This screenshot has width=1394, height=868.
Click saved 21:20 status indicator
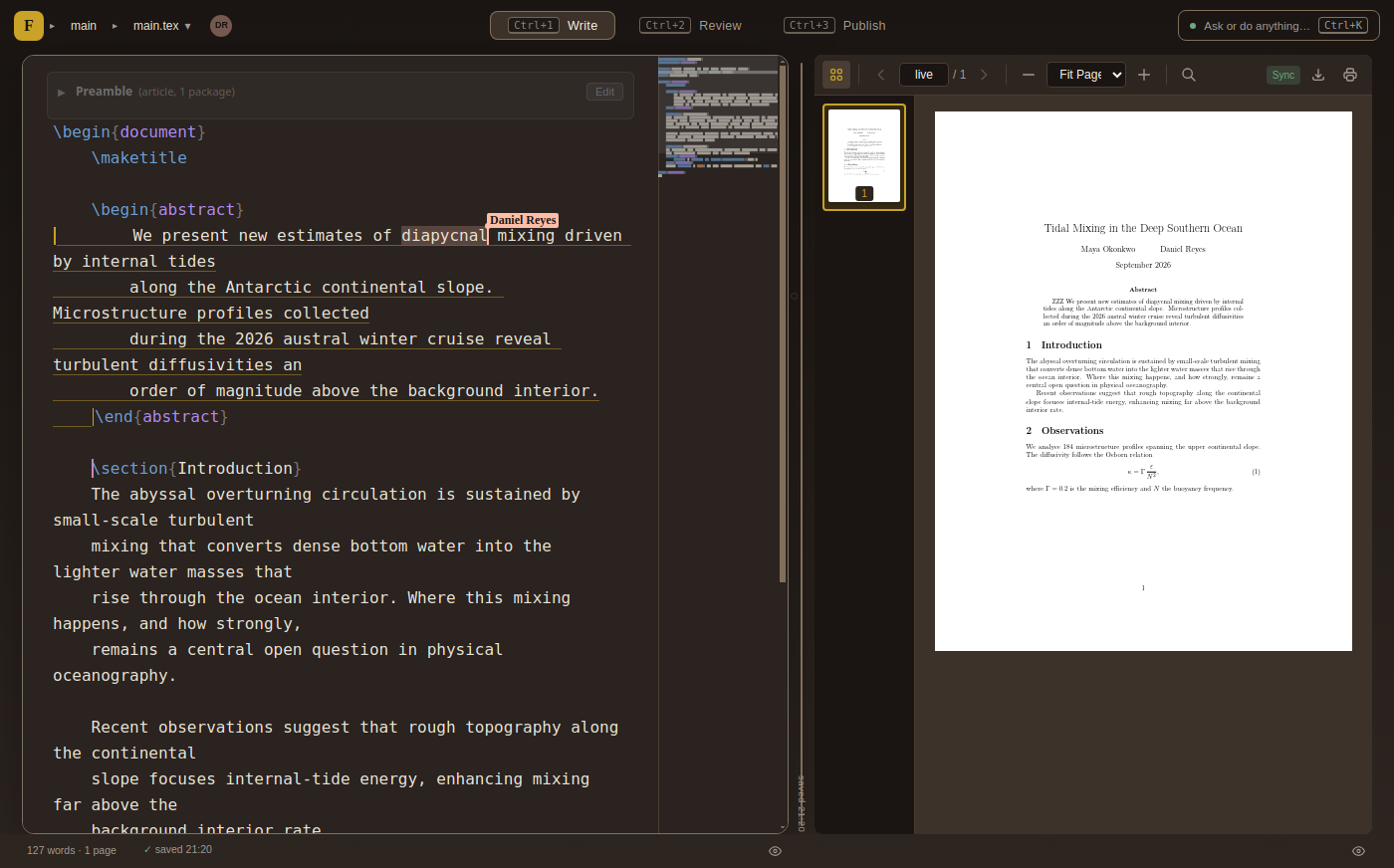[177, 849]
